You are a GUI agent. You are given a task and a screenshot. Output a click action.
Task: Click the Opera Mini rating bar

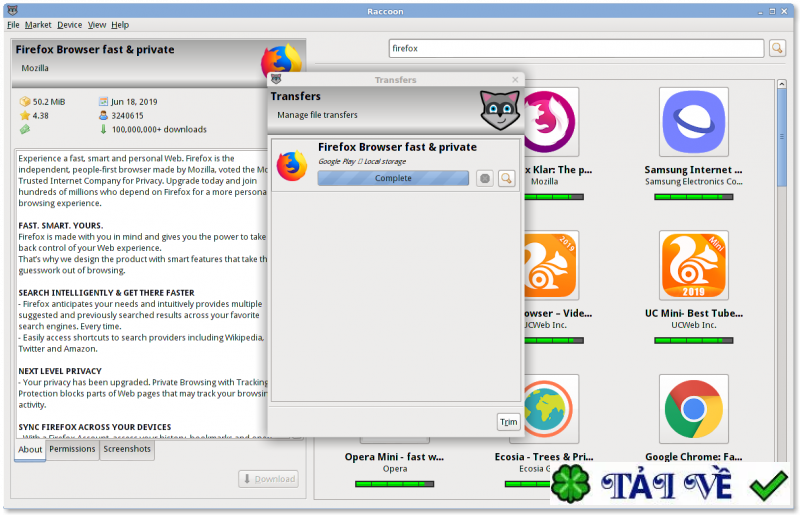(x=394, y=484)
